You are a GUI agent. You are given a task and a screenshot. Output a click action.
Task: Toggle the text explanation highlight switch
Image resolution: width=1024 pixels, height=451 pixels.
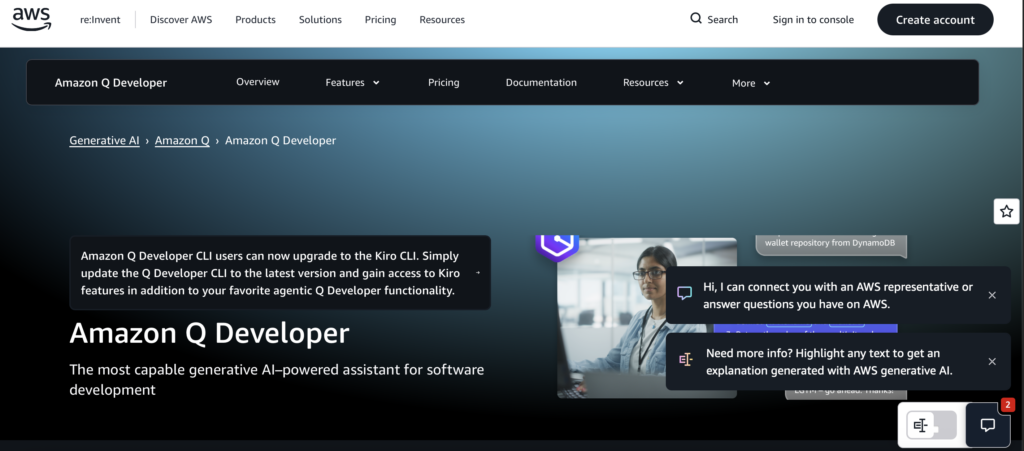coord(932,425)
